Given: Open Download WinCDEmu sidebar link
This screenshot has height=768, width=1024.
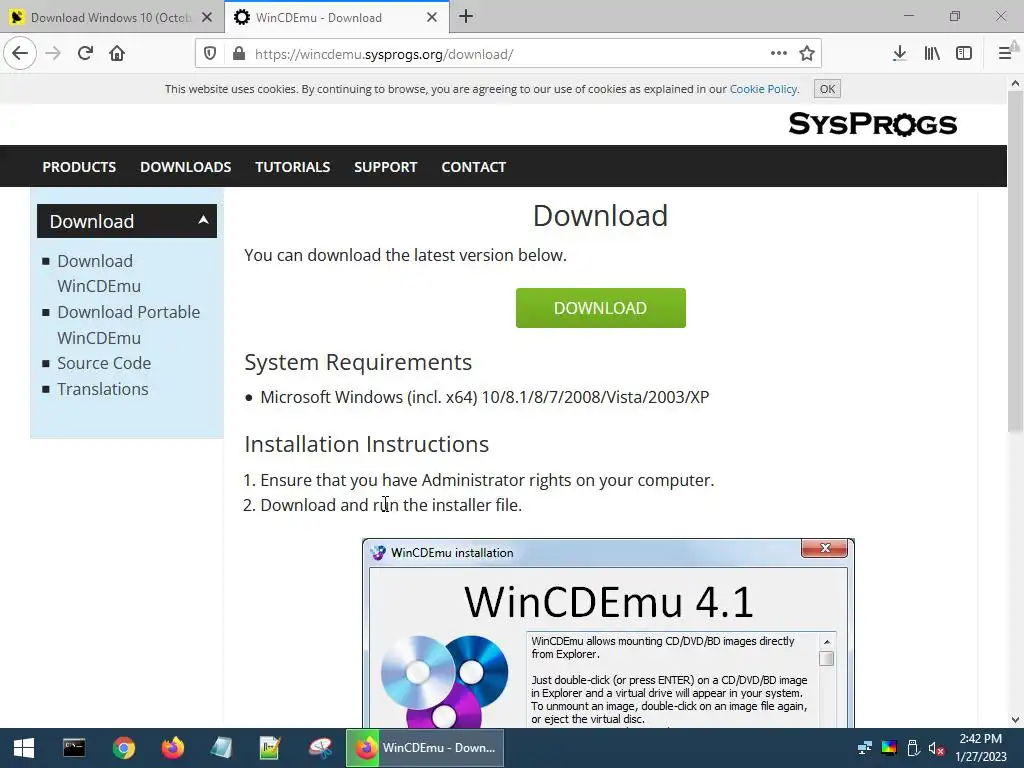Looking at the screenshot, I should pos(99,274).
